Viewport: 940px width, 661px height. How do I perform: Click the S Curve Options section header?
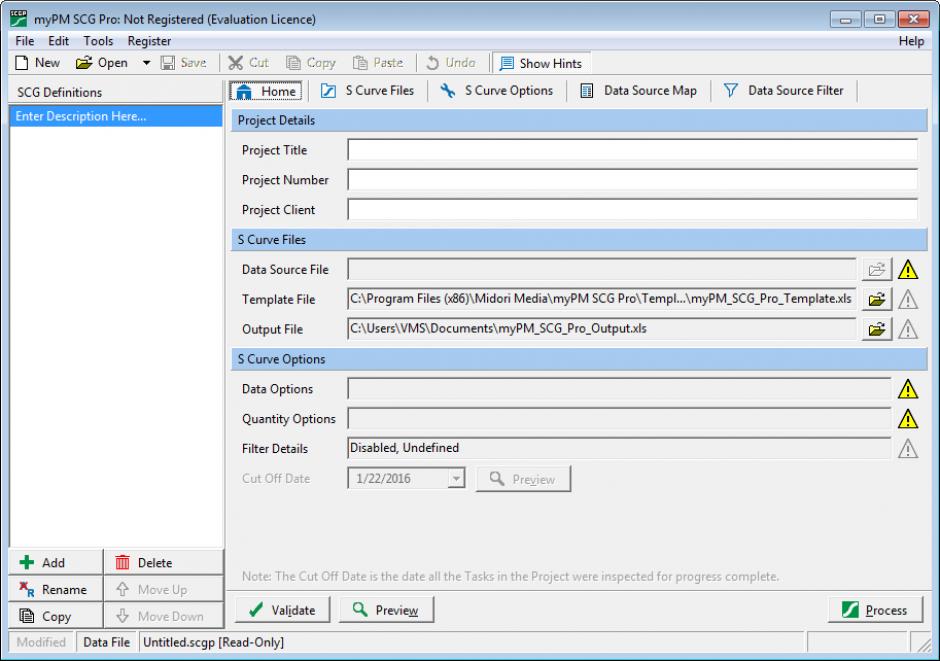pyautogui.click(x=579, y=359)
